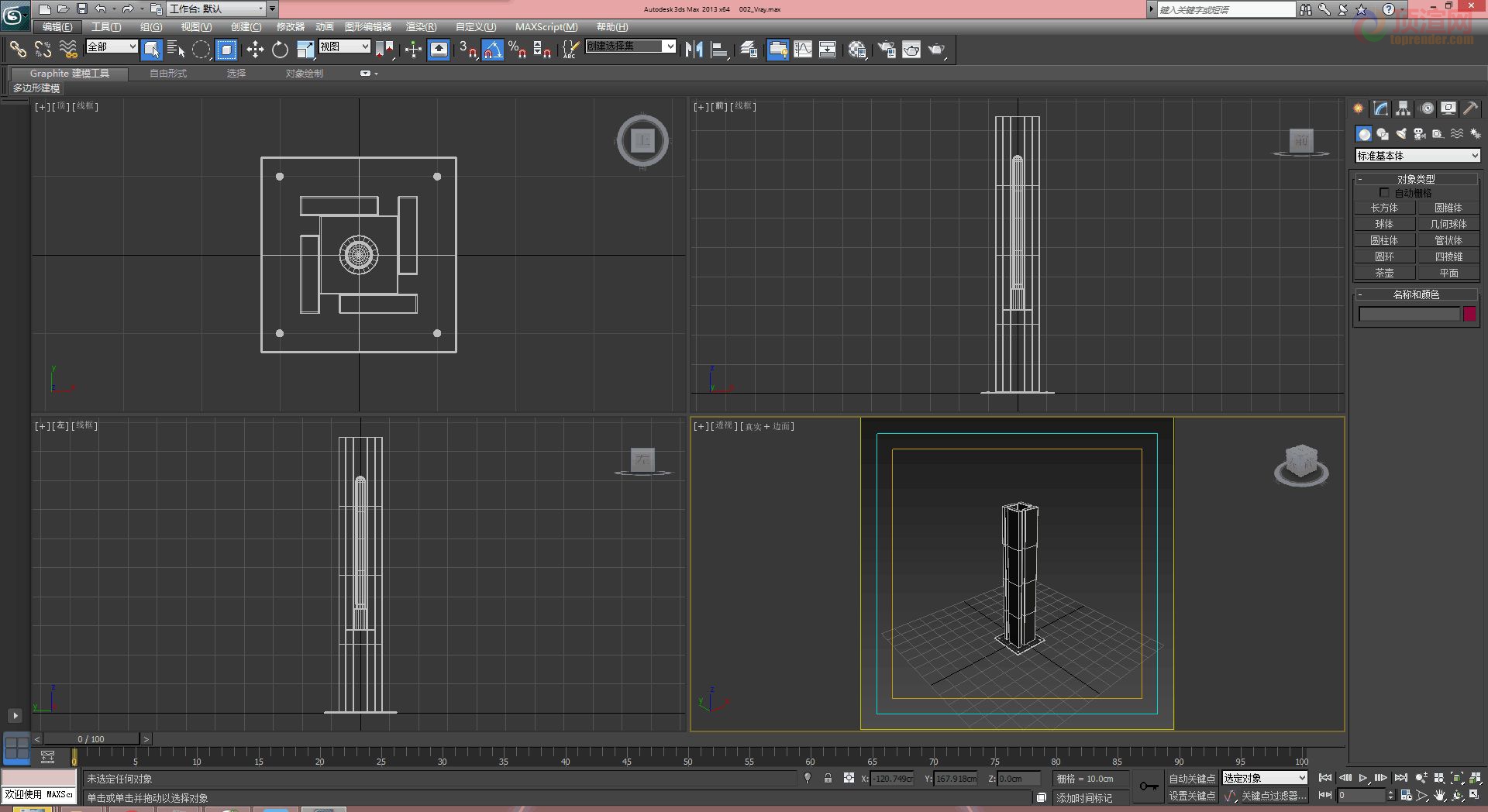This screenshot has width=1488, height=812.
Task: Open the 视图 reference coordinate dropdown
Action: (x=344, y=46)
